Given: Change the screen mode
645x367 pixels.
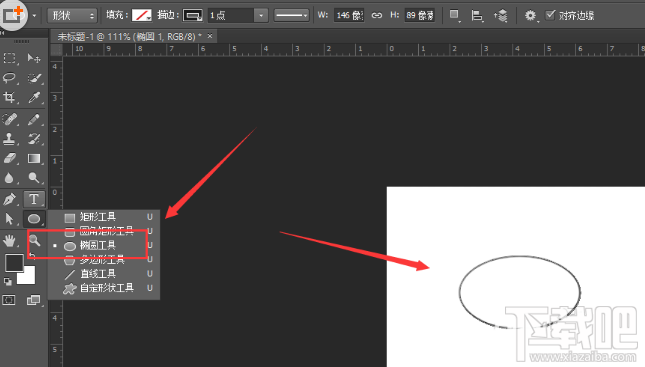Looking at the screenshot, I should click(33, 300).
